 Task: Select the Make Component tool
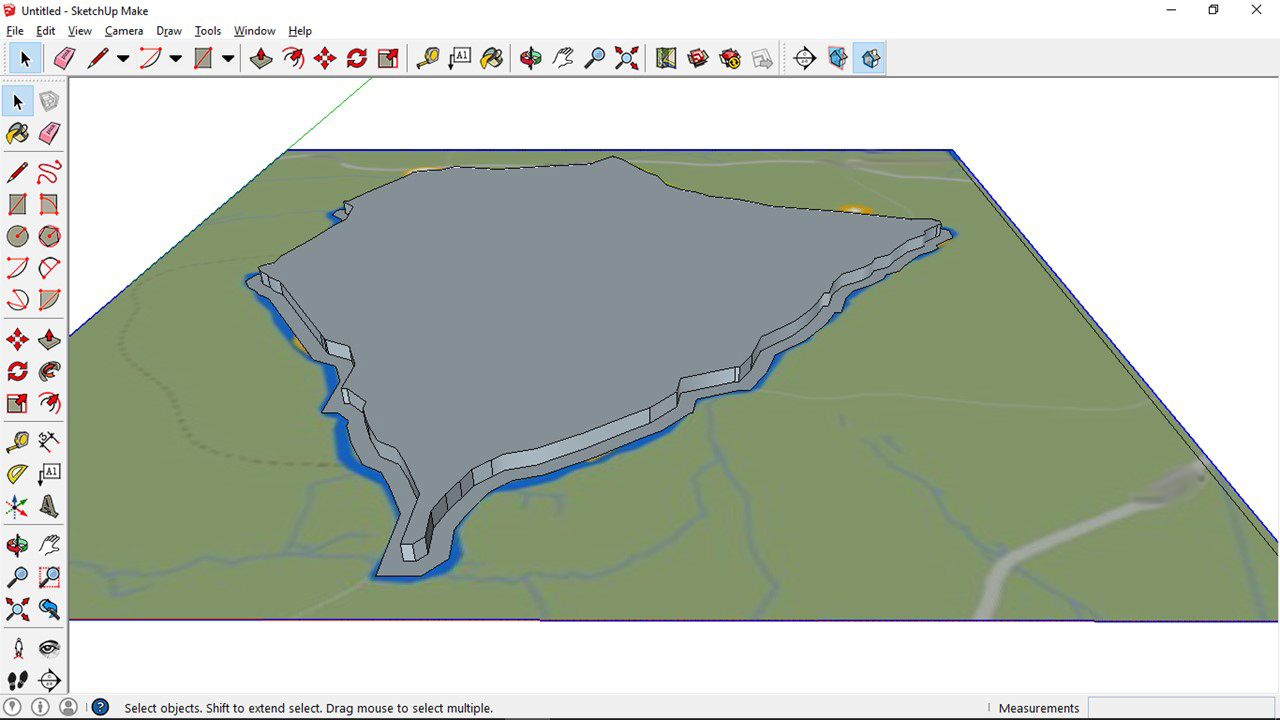pos(49,101)
